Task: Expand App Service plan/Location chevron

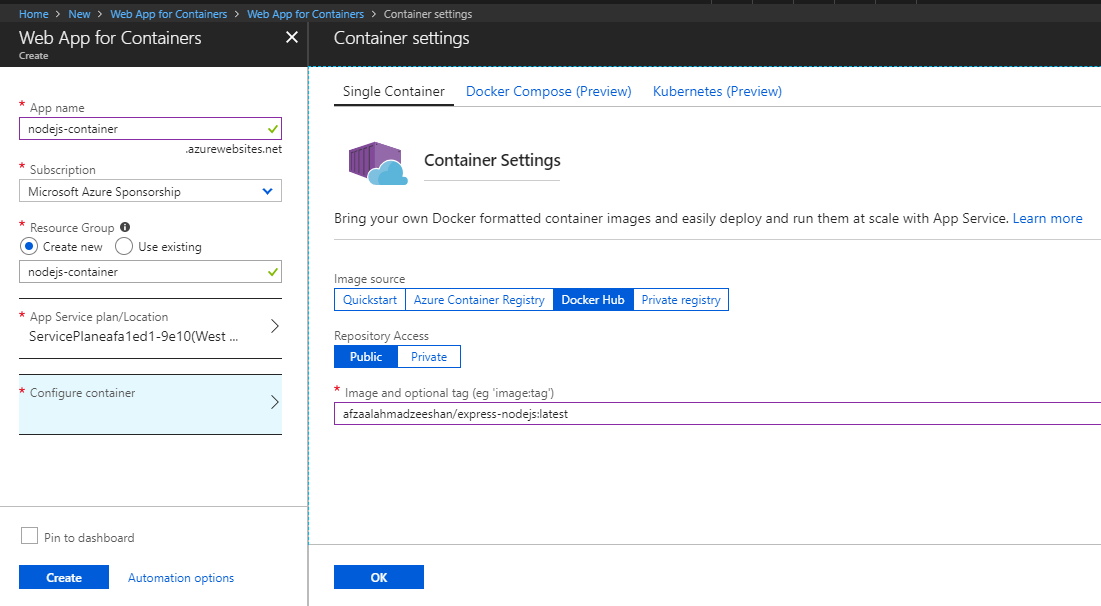Action: click(275, 326)
